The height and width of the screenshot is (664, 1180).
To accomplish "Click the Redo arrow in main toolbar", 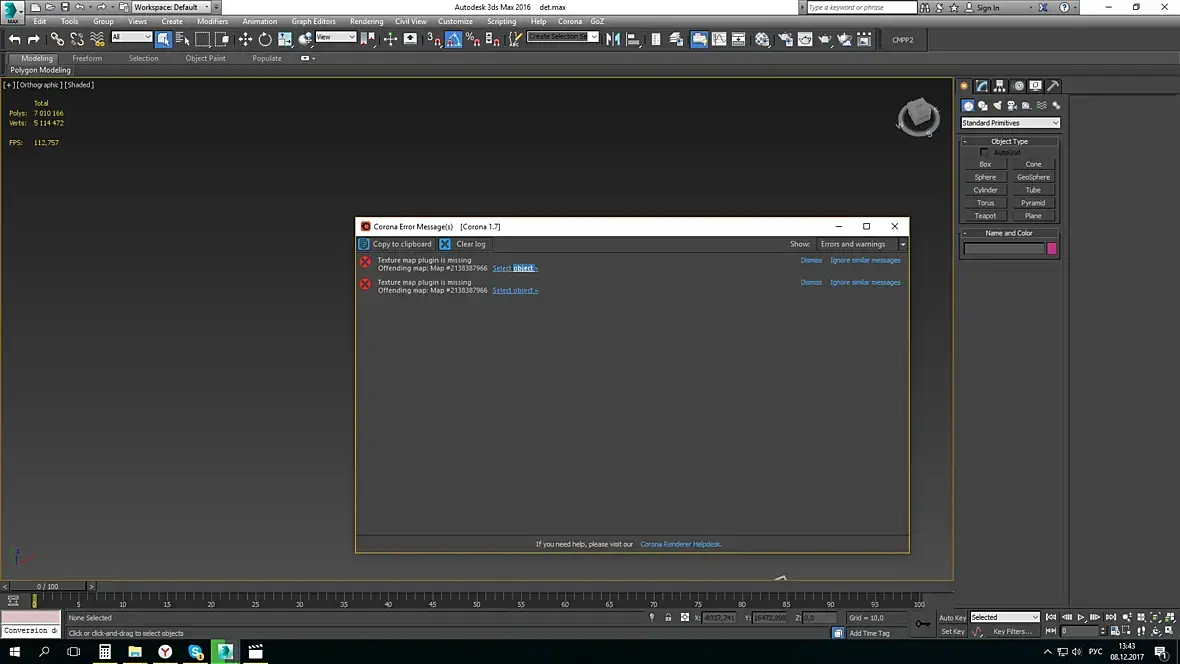I will 33,39.
